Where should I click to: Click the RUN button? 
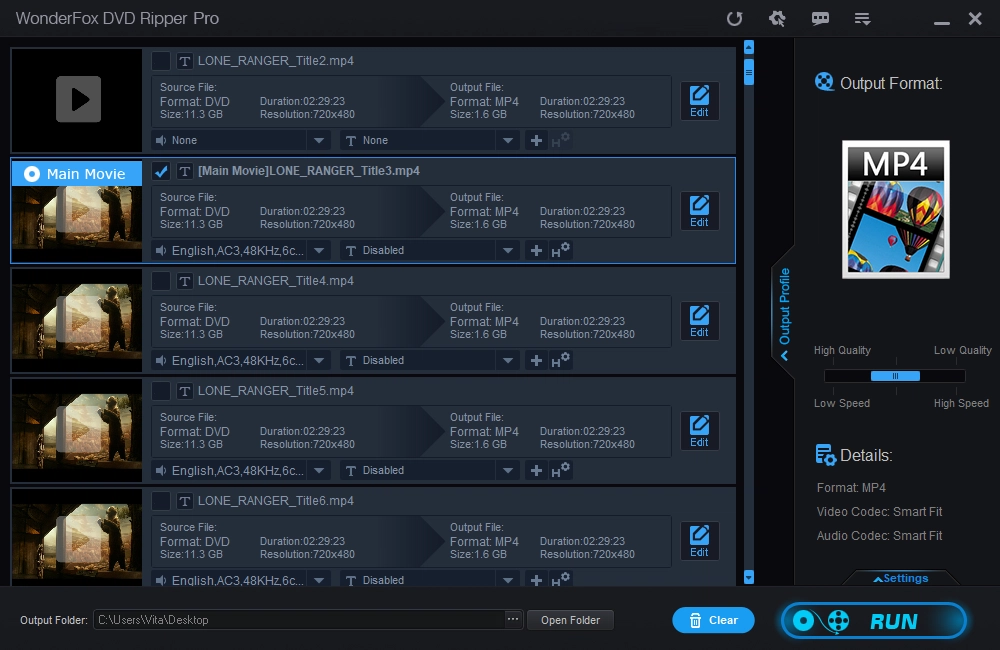pos(874,620)
